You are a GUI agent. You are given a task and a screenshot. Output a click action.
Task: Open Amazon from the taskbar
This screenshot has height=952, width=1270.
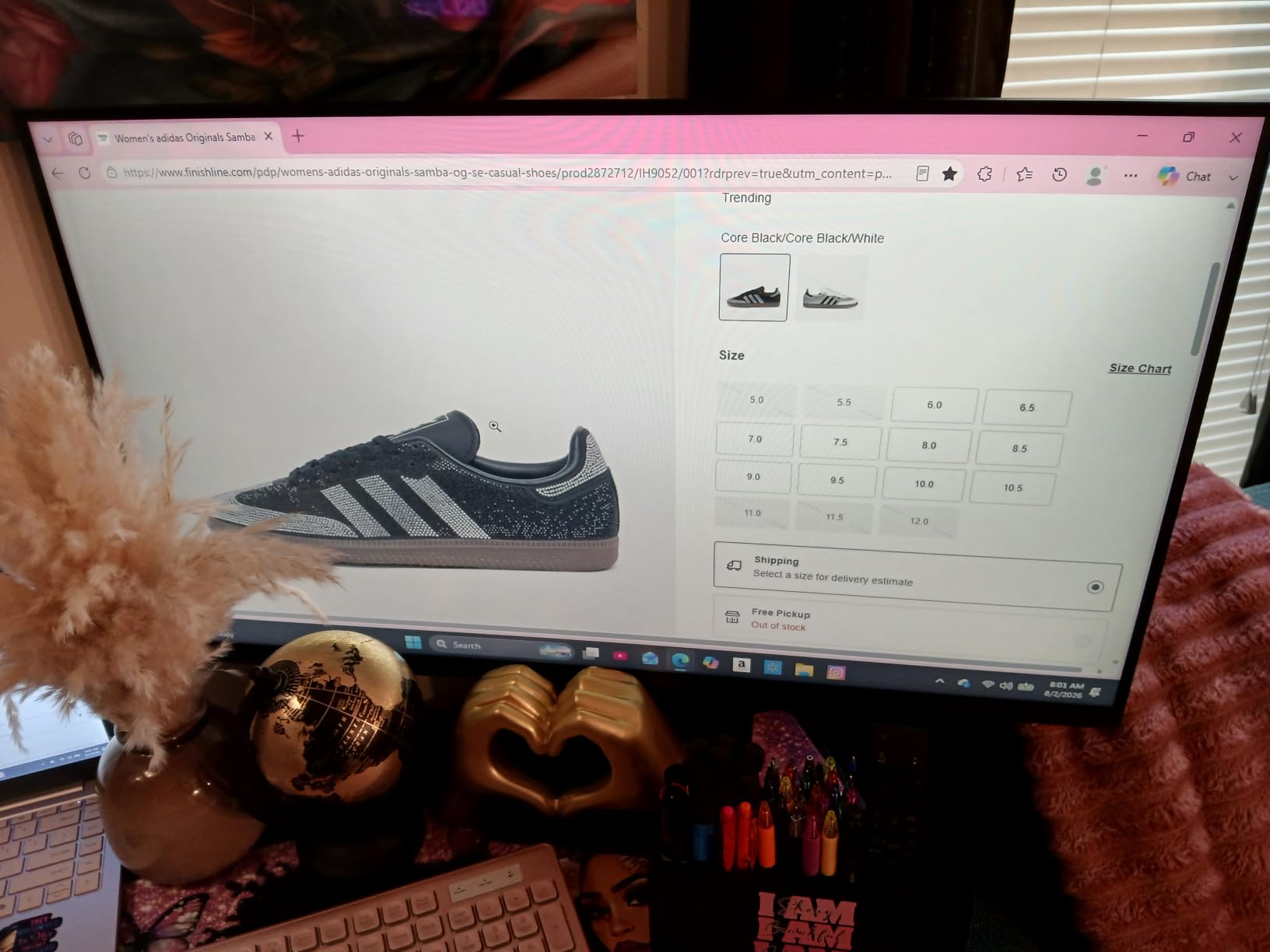point(742,664)
